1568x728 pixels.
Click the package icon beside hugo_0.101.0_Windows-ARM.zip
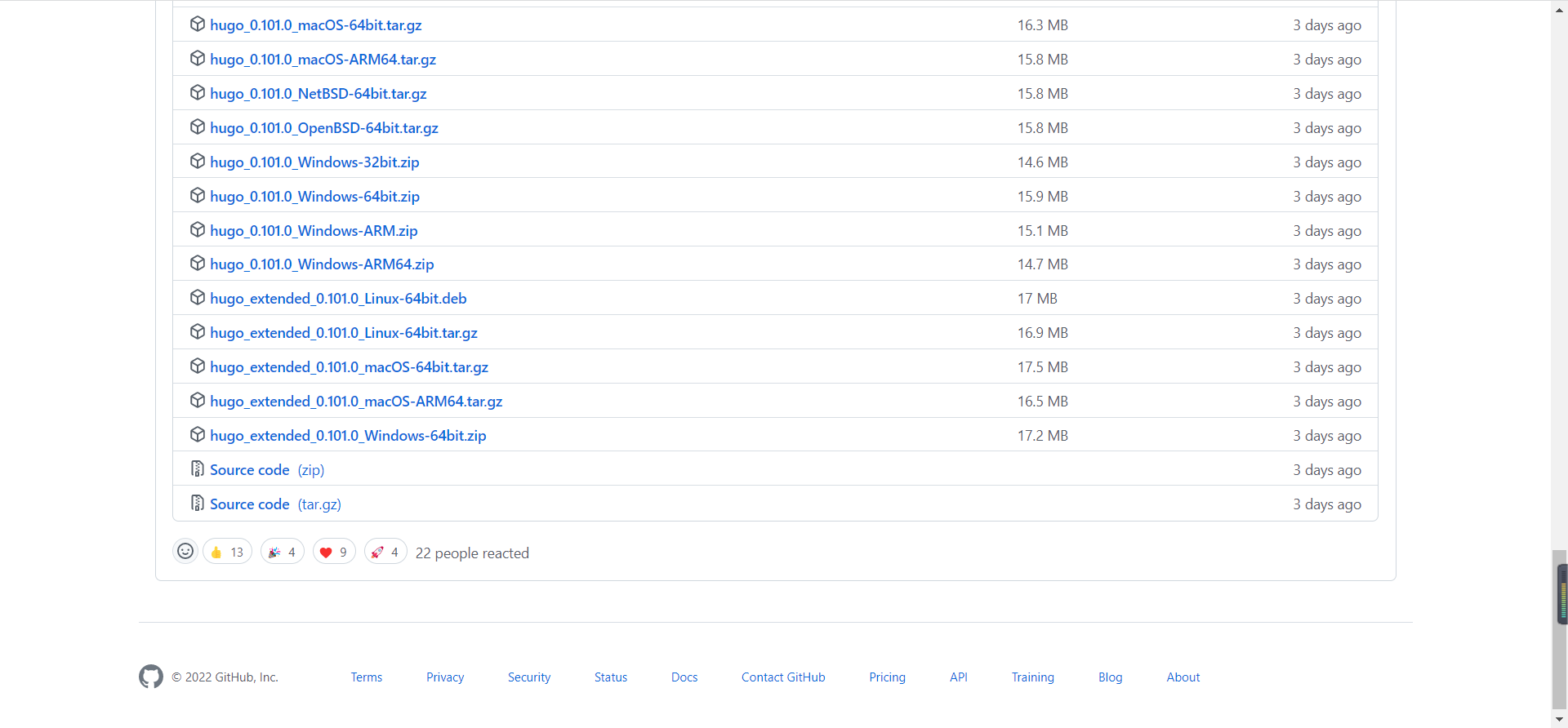pyautogui.click(x=197, y=230)
